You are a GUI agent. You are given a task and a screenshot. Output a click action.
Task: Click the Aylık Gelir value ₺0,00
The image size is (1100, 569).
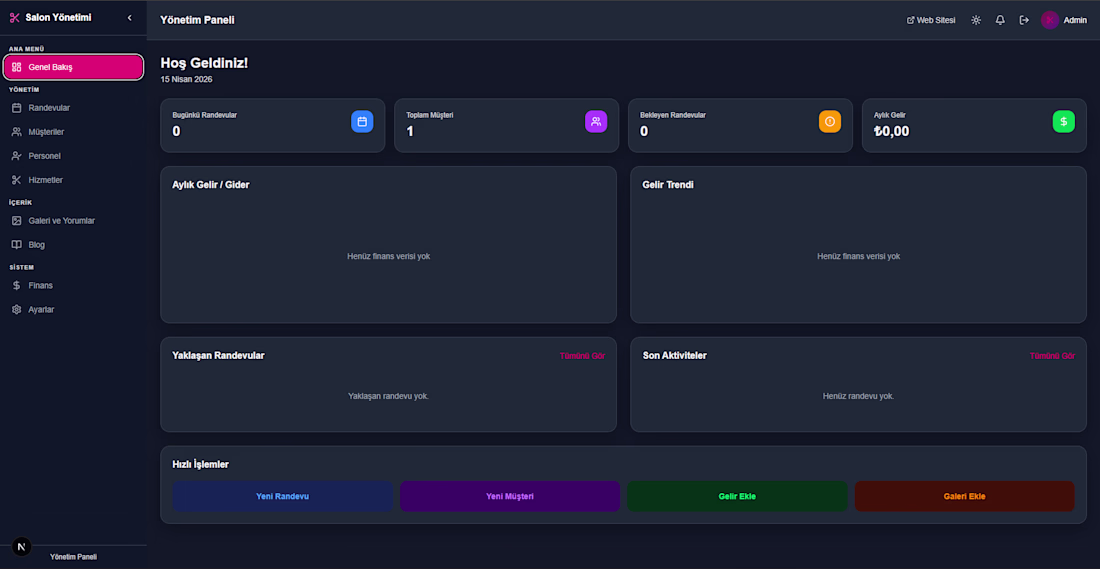[x=892, y=130]
